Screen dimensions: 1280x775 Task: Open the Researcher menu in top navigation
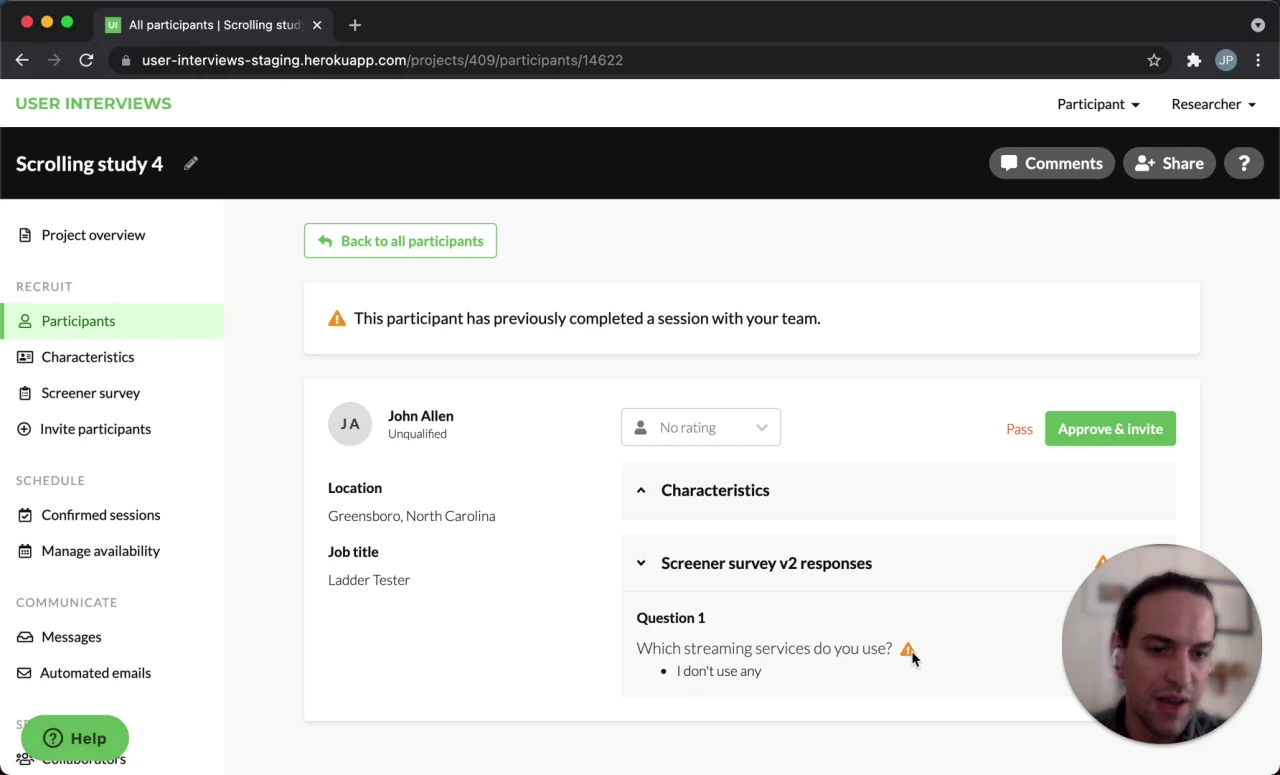tap(1213, 104)
